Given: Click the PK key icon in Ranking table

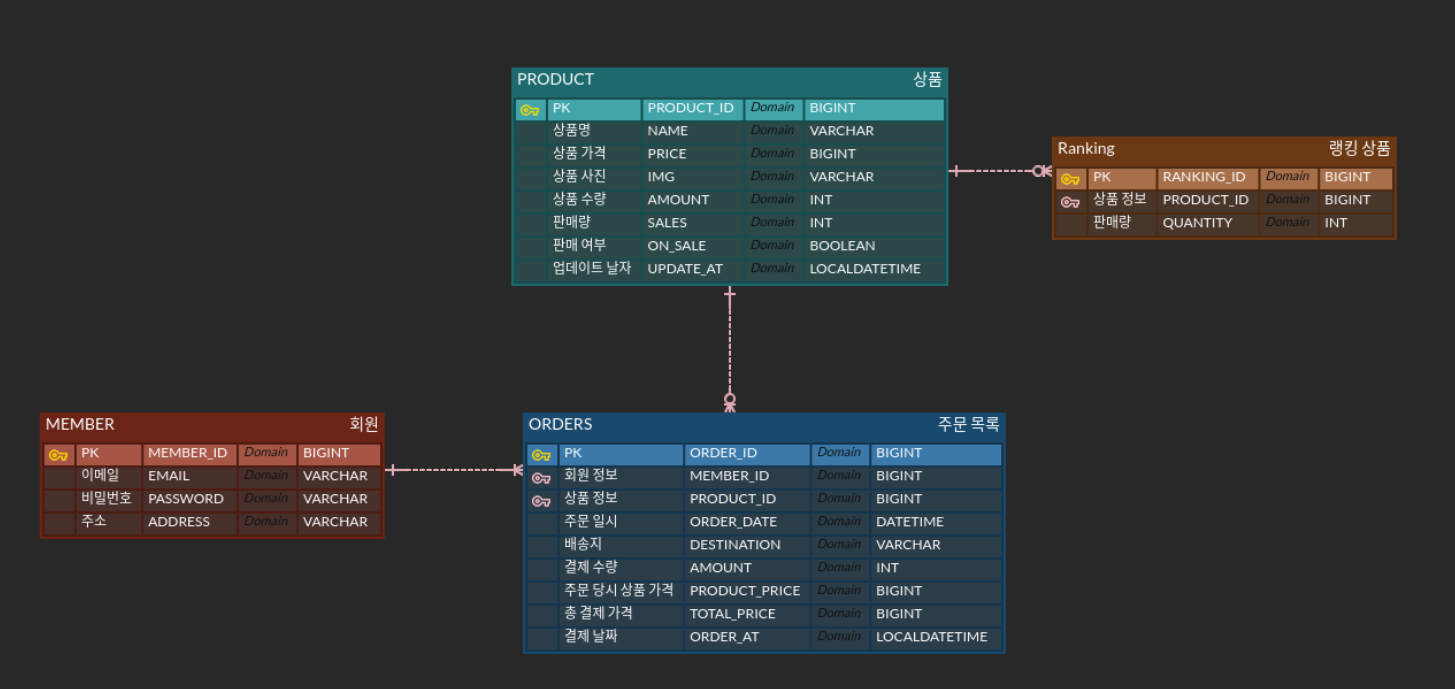Looking at the screenshot, I should 1069,177.
